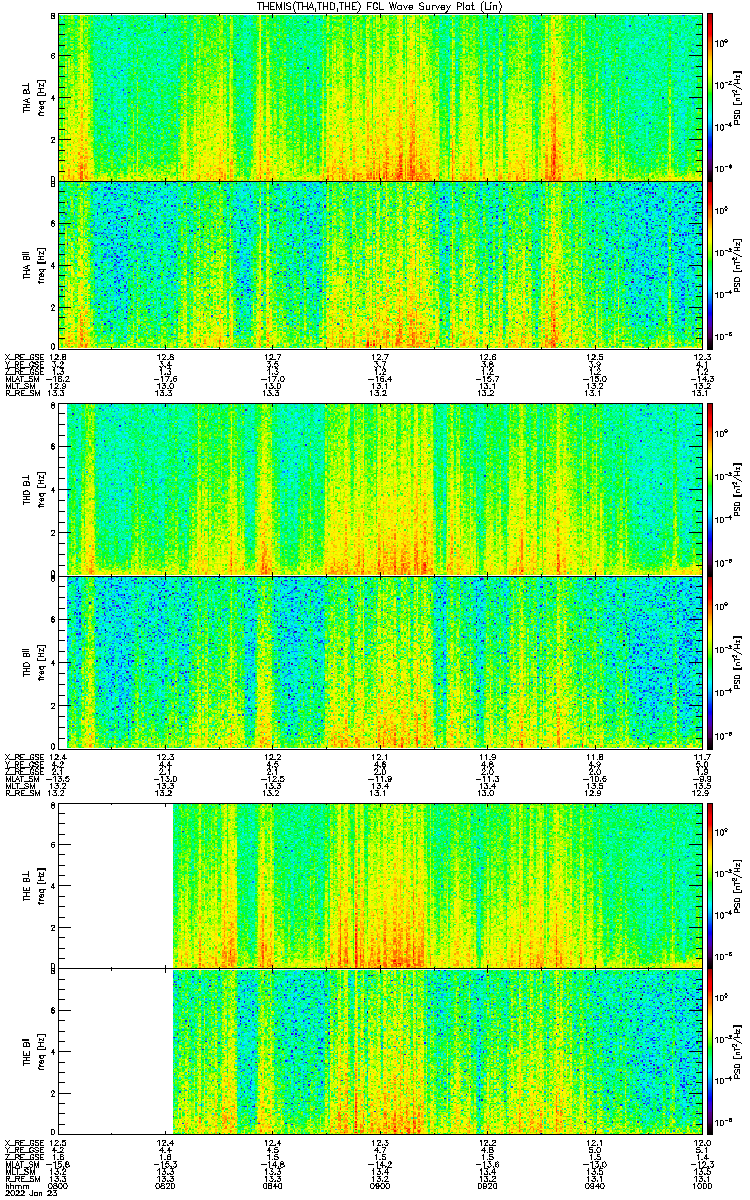Viewport: 750px width, 1200px height.
Task: Click the THD B-perpendicular spectrogram panel
Action: tap(380, 489)
